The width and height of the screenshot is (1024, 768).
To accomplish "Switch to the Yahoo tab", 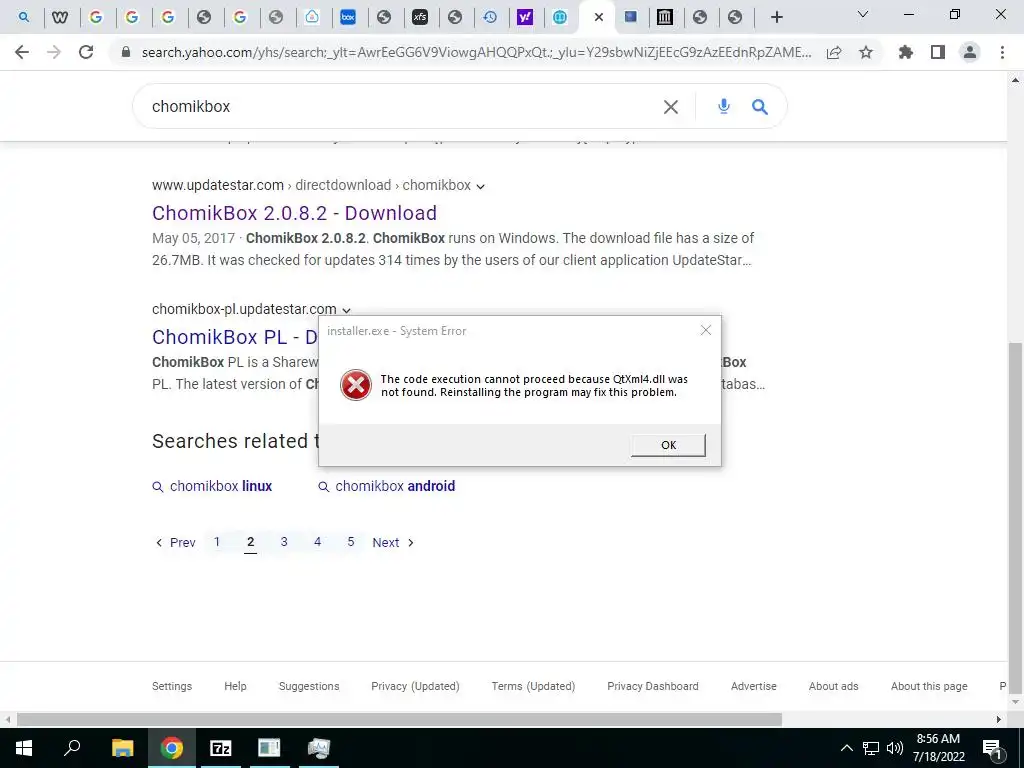I will tap(524, 17).
